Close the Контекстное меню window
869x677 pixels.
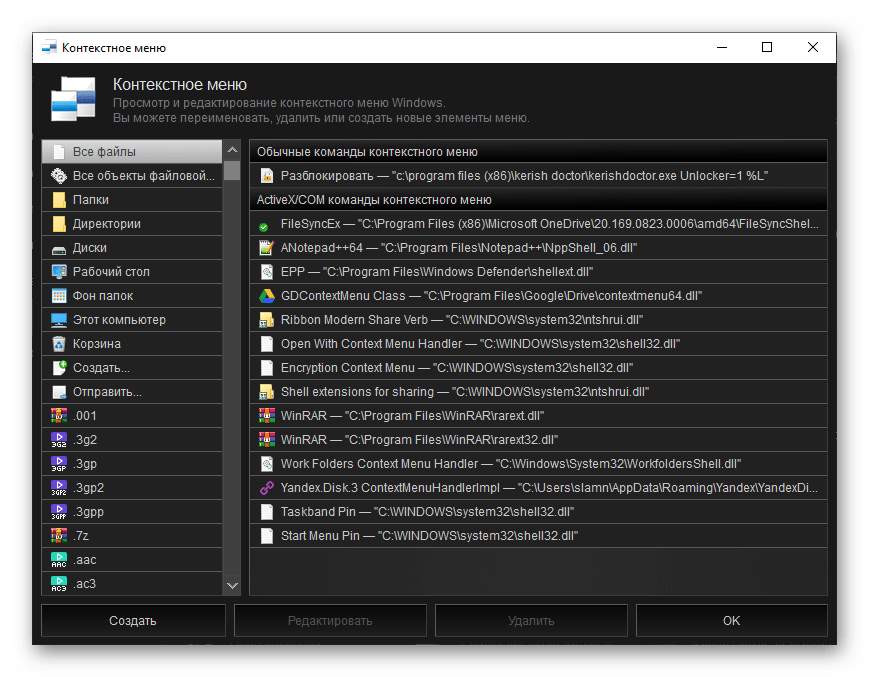pyautogui.click(x=812, y=48)
